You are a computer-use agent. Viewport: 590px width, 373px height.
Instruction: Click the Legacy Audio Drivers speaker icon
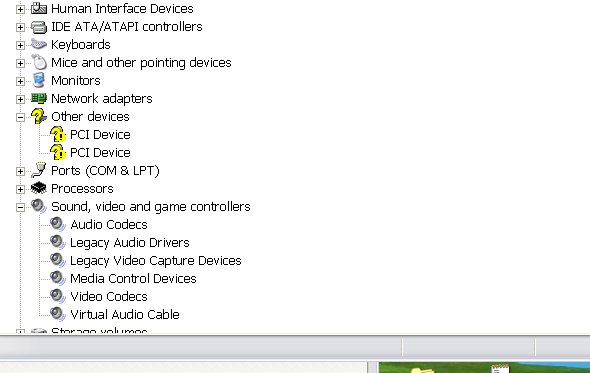tap(58, 242)
